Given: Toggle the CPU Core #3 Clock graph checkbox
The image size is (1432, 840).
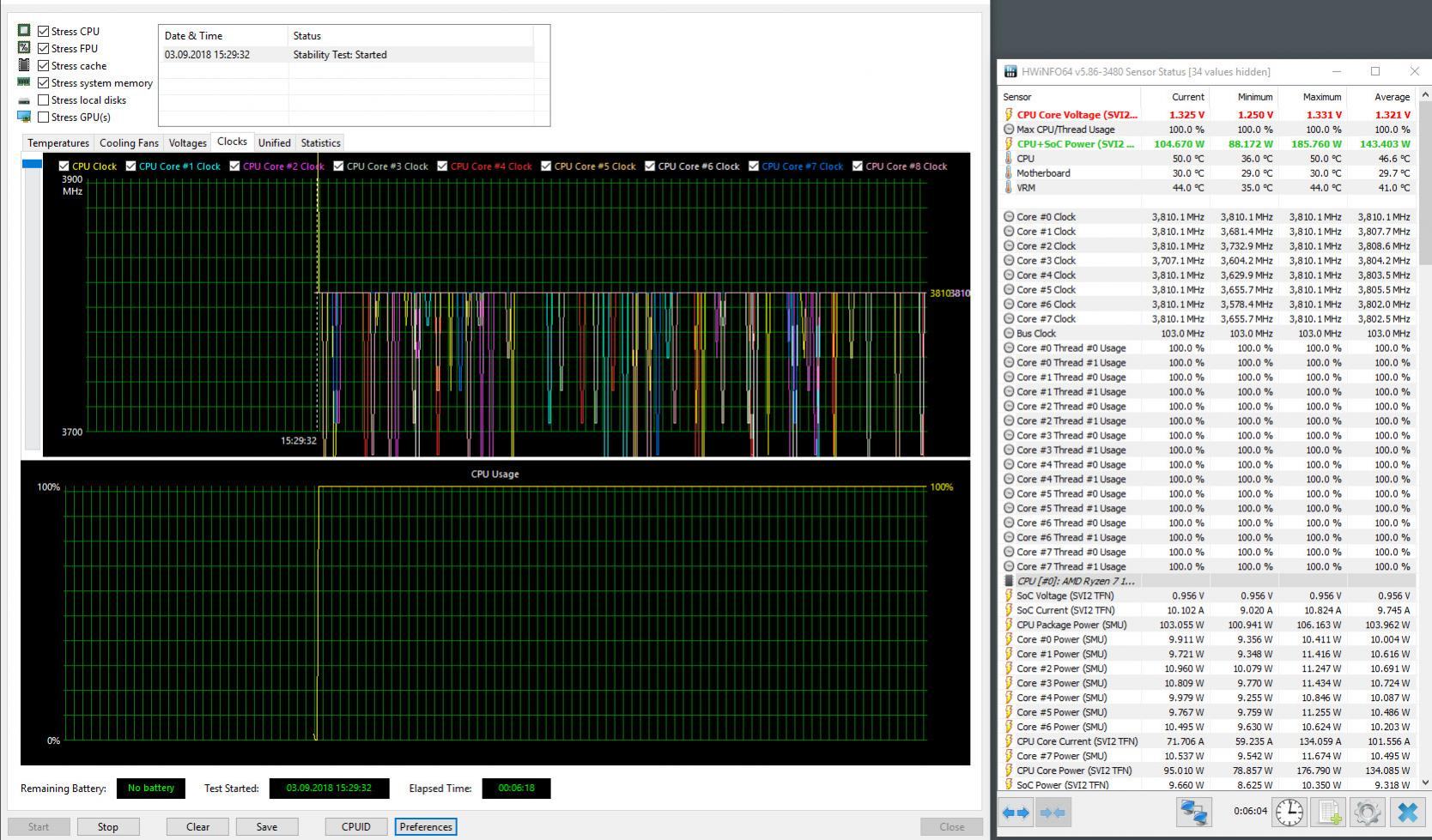Looking at the screenshot, I should [338, 166].
